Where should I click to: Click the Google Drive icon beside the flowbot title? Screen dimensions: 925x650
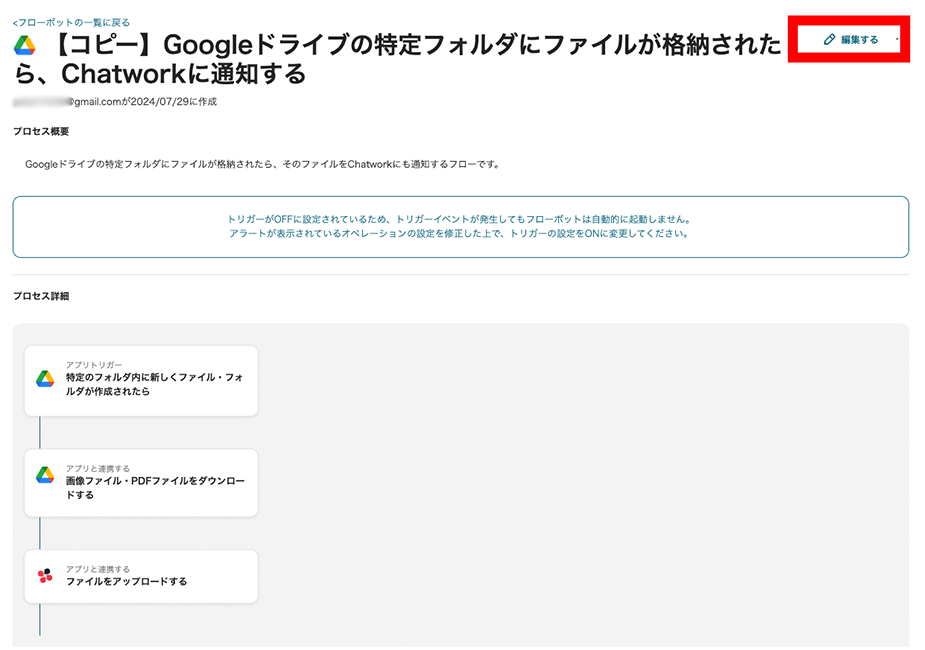(24, 45)
